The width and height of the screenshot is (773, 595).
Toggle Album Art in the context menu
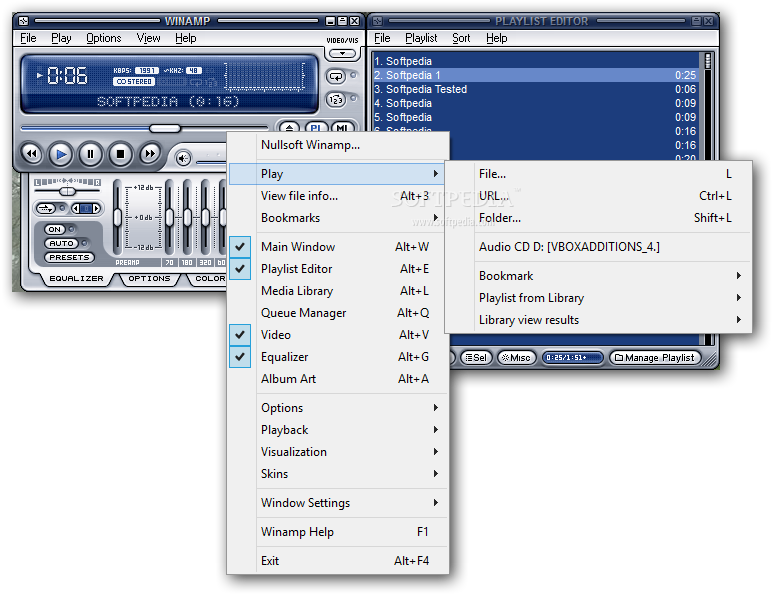[x=338, y=379]
